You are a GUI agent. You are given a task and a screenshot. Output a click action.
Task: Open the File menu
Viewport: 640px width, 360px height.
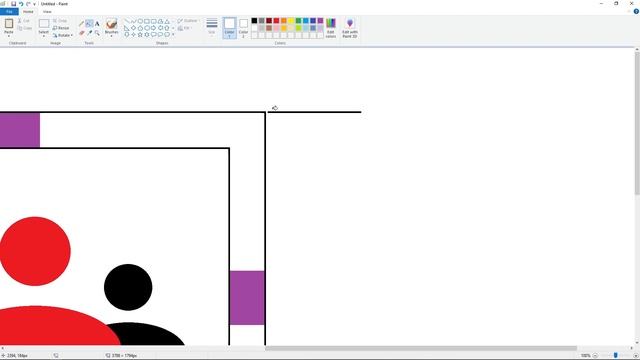coord(9,11)
